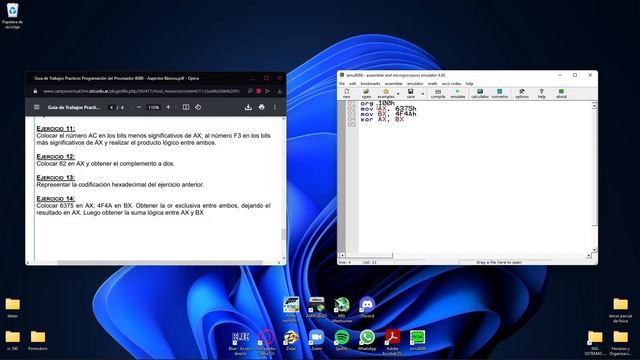The image size is (640, 360).
Task: Open emu8086 options
Action: pos(522,93)
